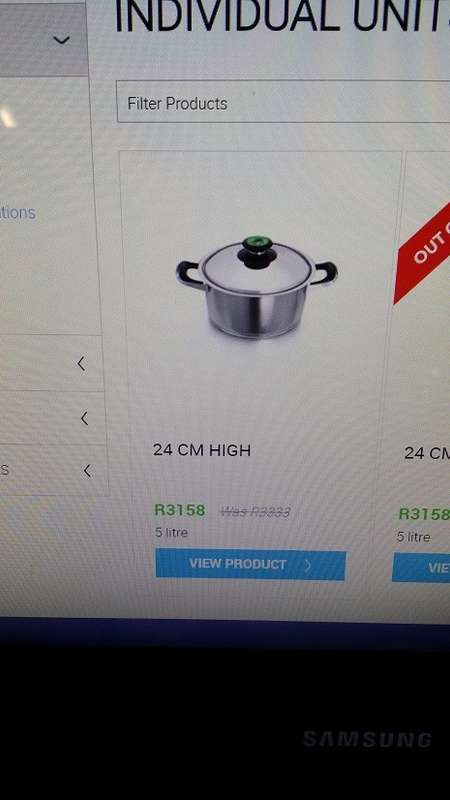Click the green lid knob on pot
This screenshot has width=450, height=800.
click(257, 242)
